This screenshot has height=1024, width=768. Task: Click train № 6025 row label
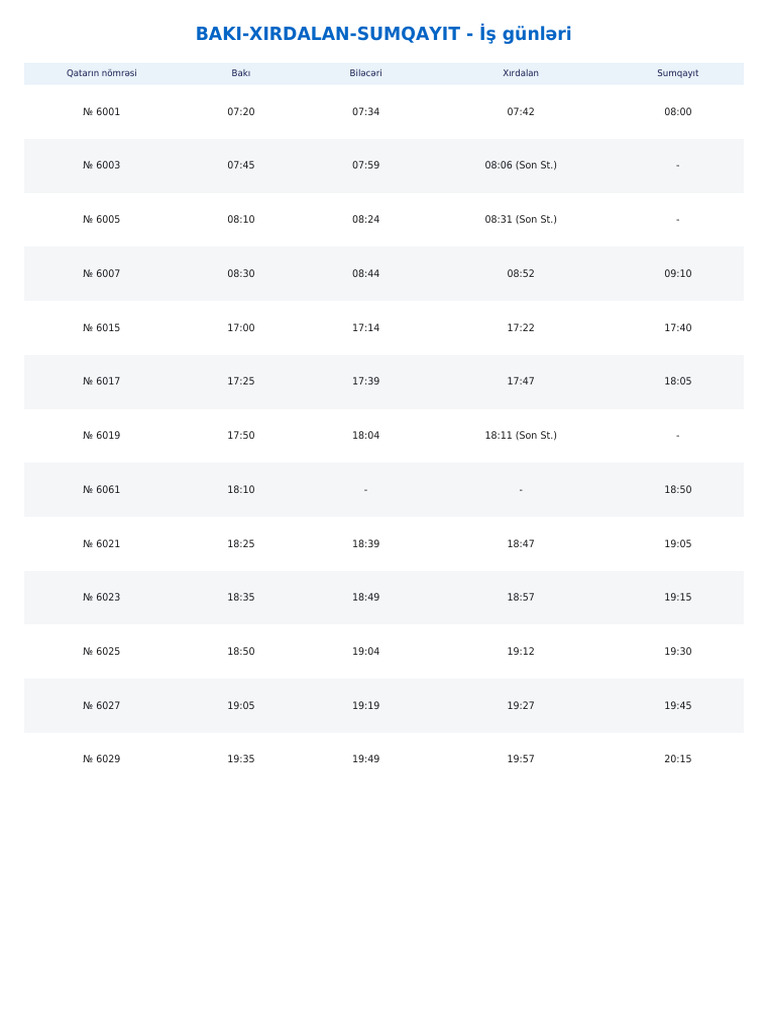(101, 652)
